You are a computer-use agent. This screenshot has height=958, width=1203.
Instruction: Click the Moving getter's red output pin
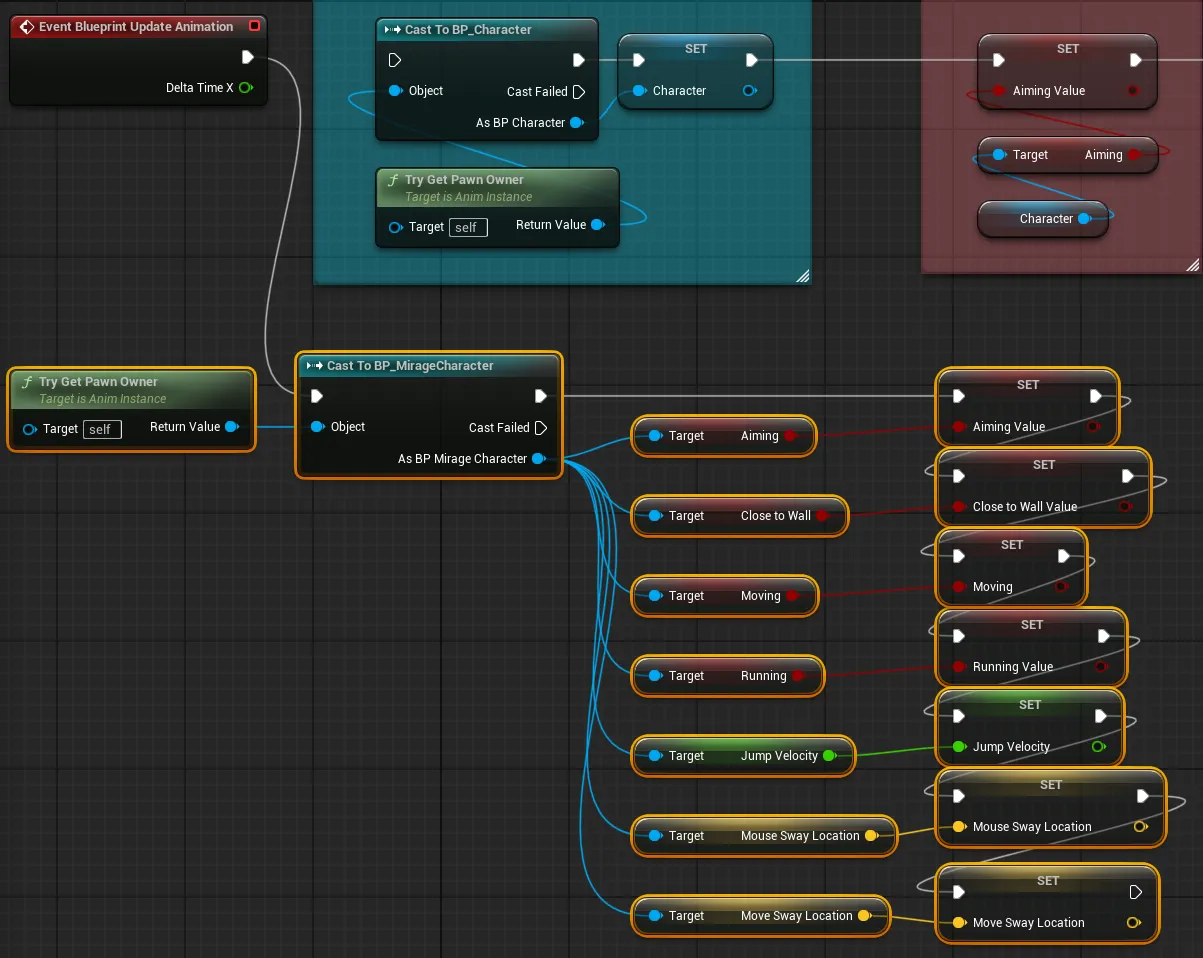[792, 596]
